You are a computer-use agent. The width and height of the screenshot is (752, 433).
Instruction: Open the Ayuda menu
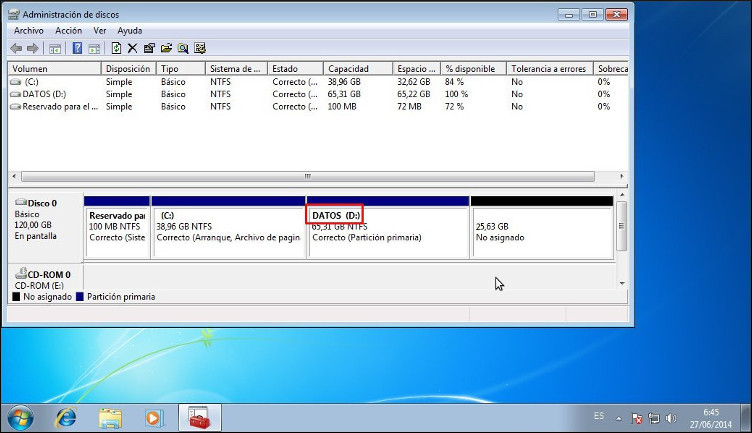point(129,31)
